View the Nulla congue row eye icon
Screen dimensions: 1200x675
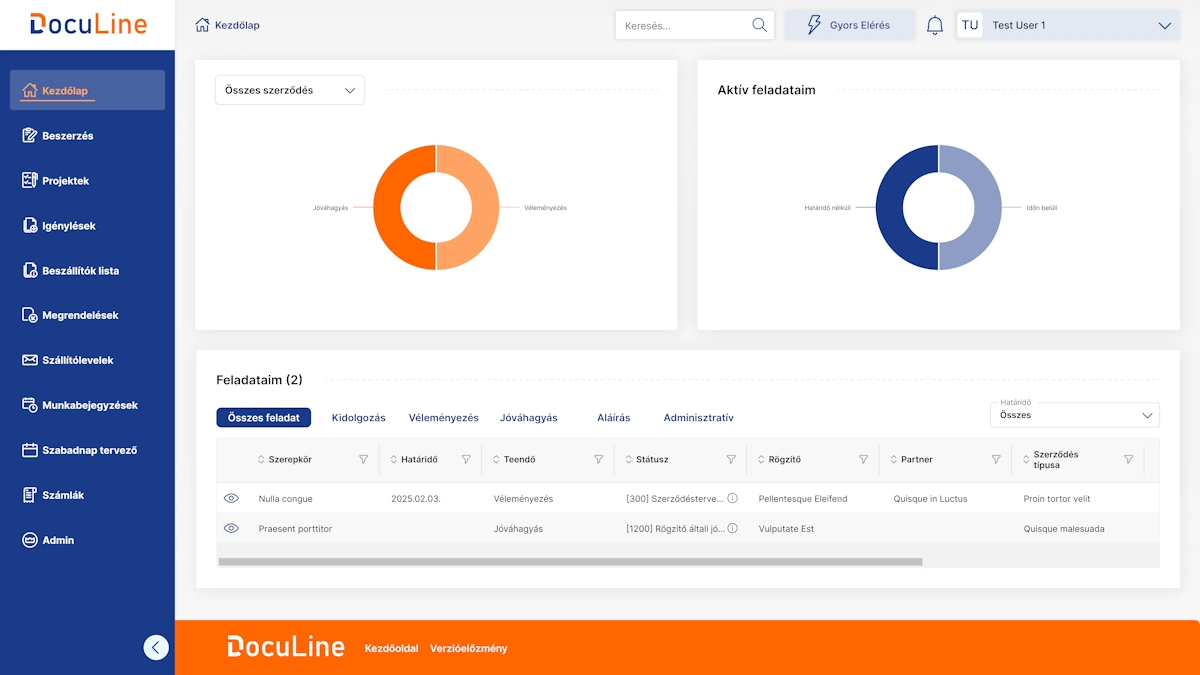click(231, 498)
